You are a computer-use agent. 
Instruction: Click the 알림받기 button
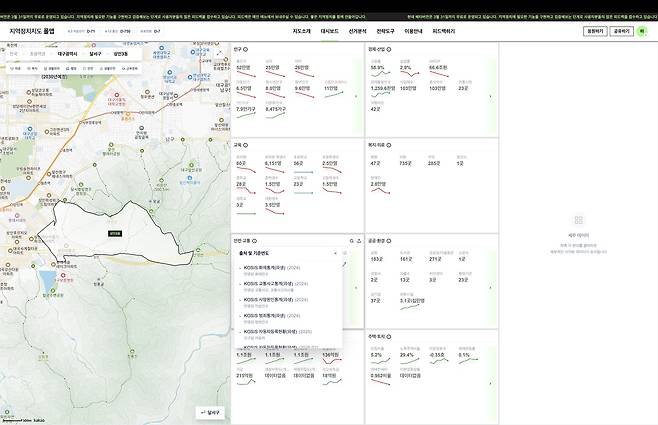pos(594,31)
